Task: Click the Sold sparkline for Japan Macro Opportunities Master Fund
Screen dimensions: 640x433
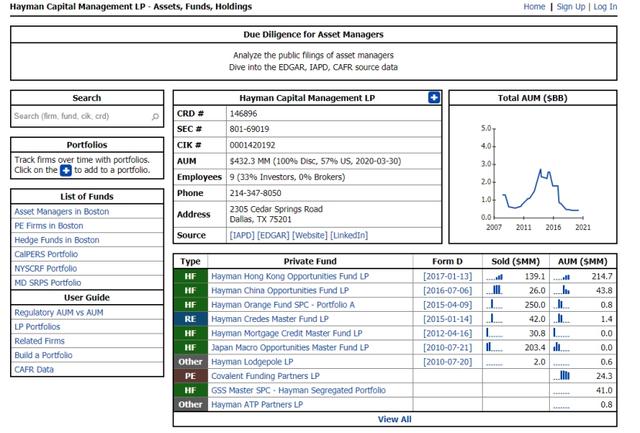Action: [x=494, y=347]
